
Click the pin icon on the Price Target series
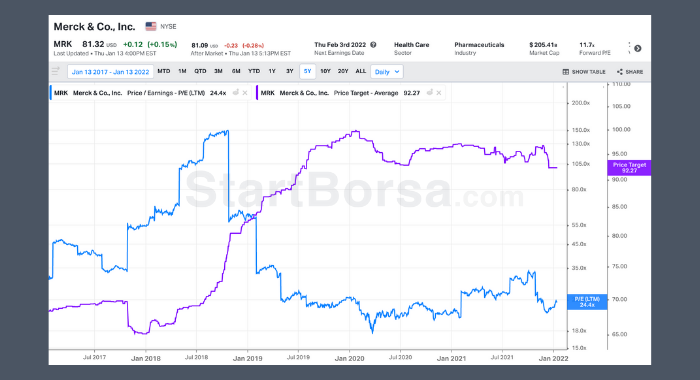click(x=429, y=93)
